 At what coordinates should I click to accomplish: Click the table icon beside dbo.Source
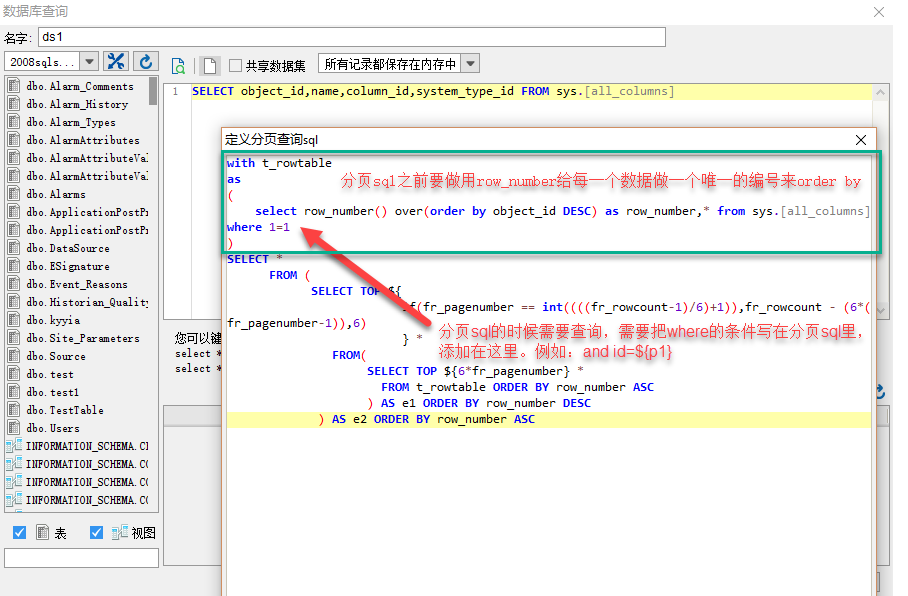tap(14, 356)
